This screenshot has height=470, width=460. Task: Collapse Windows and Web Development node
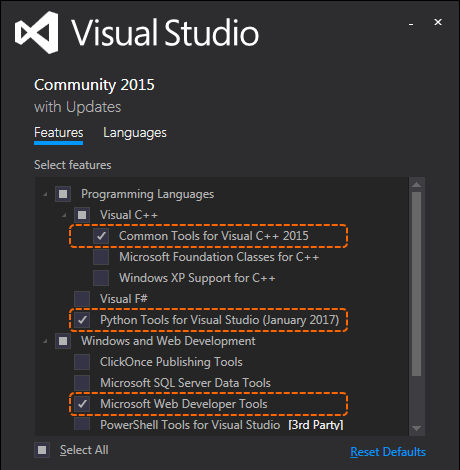coord(45,341)
